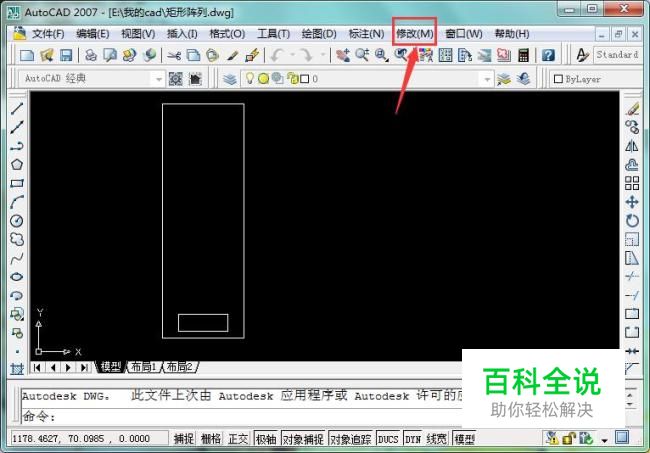Click the Offset modify tool
Screen dimensions: 650x453
632,165
